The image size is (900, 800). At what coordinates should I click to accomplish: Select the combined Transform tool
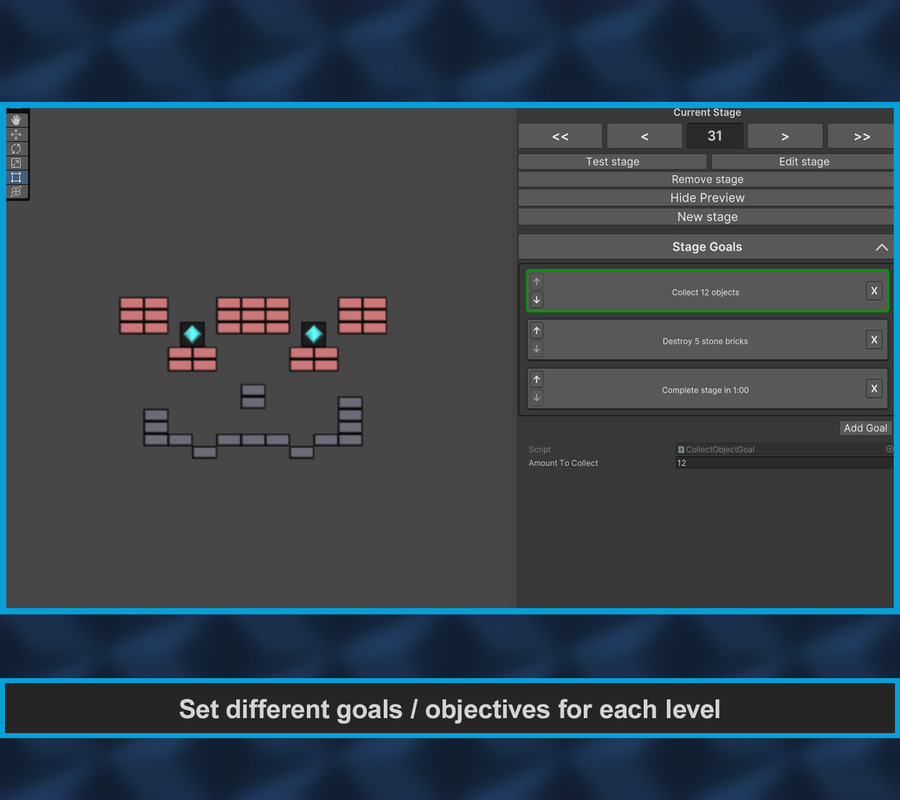click(x=16, y=191)
